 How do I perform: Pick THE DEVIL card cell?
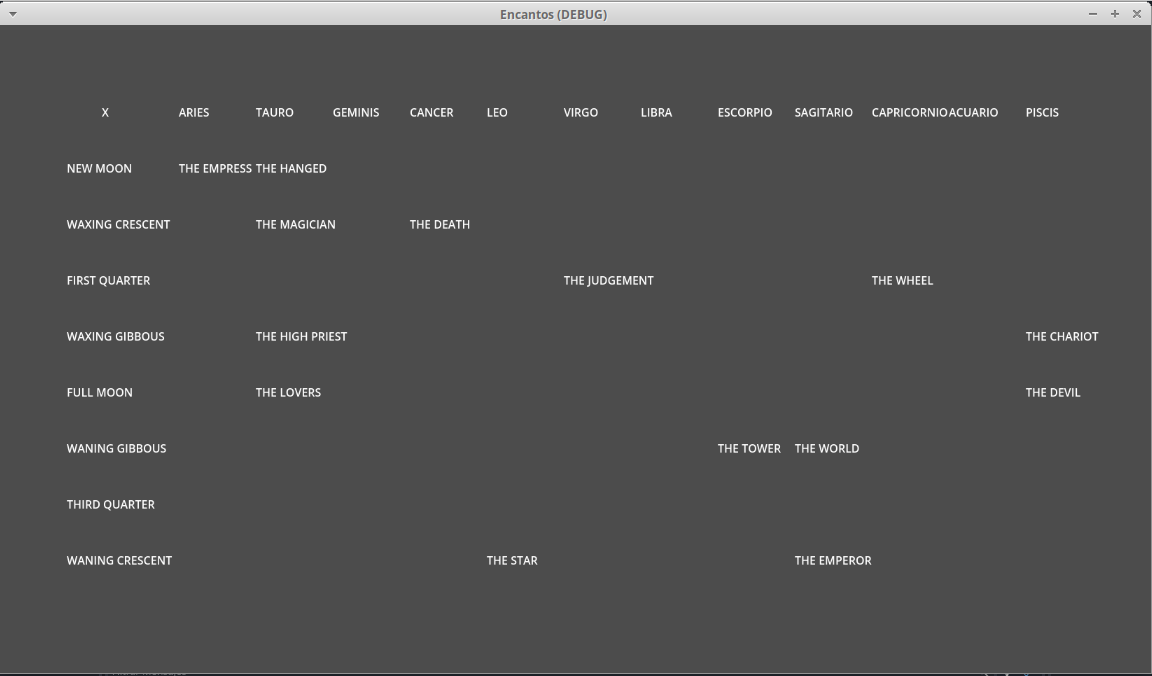coord(1053,392)
